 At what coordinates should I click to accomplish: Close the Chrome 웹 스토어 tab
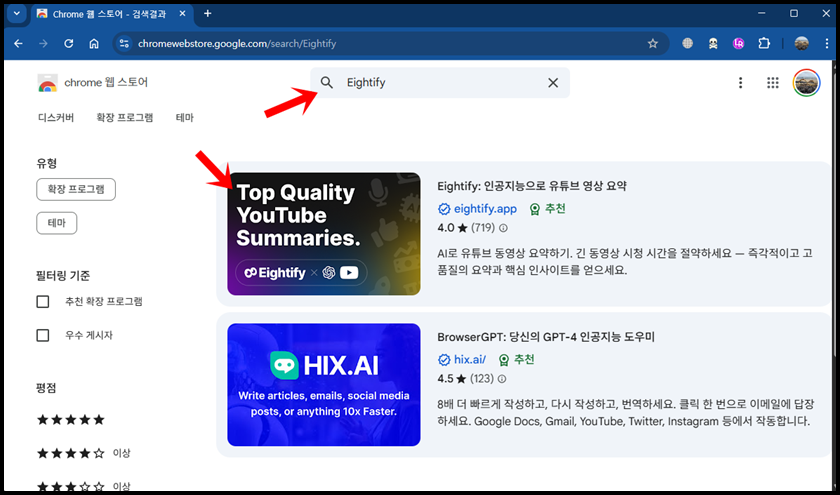pyautogui.click(x=182, y=14)
